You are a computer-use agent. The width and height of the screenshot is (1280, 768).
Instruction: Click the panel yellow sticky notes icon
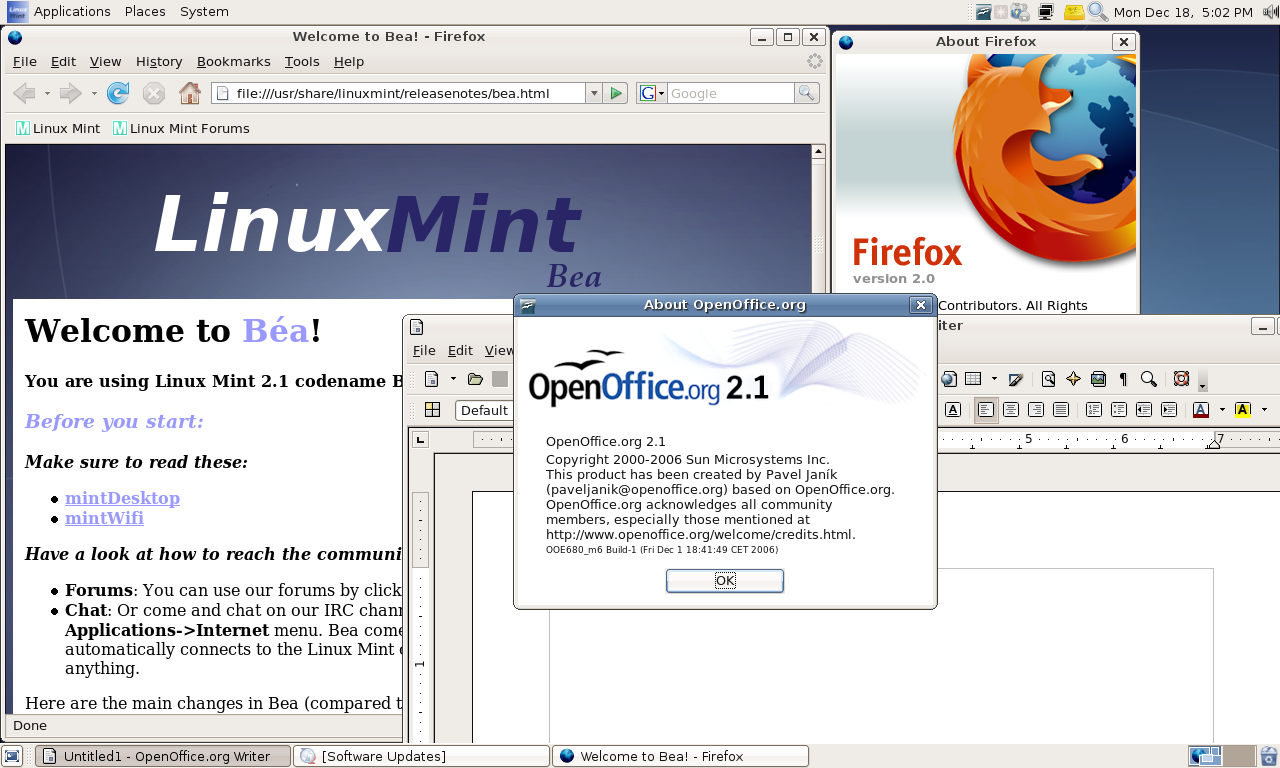(x=1073, y=12)
